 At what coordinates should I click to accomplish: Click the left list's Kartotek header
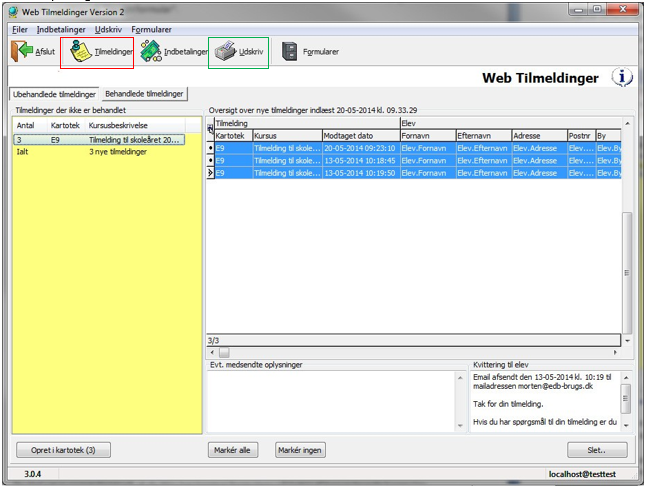[66, 125]
